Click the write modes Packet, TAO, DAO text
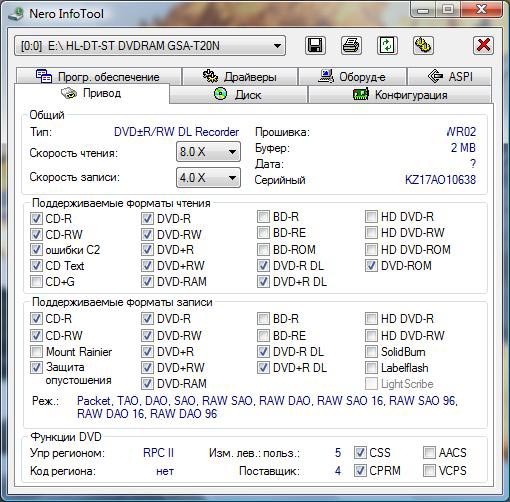 [267, 407]
